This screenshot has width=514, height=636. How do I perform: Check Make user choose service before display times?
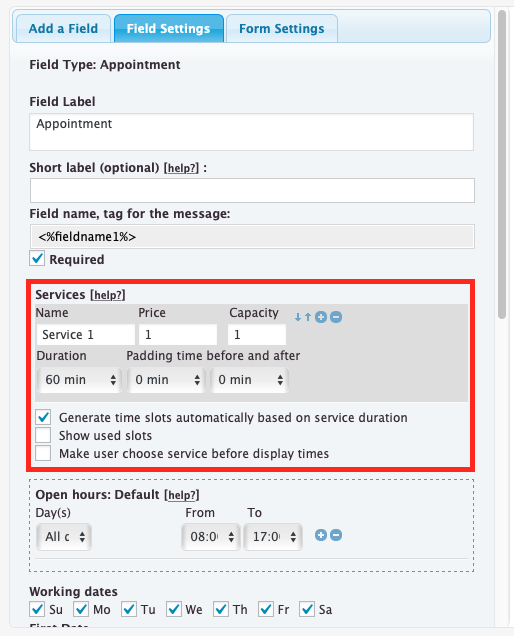point(43,453)
